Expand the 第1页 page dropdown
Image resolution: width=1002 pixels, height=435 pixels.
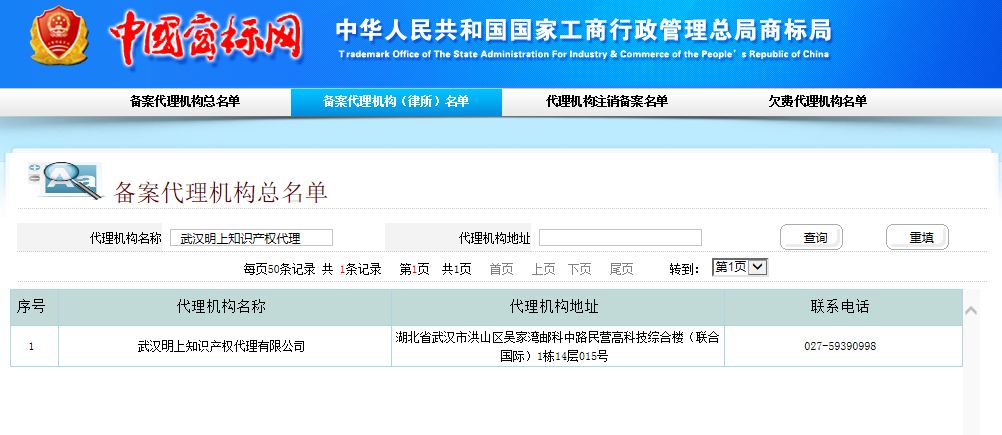[739, 267]
